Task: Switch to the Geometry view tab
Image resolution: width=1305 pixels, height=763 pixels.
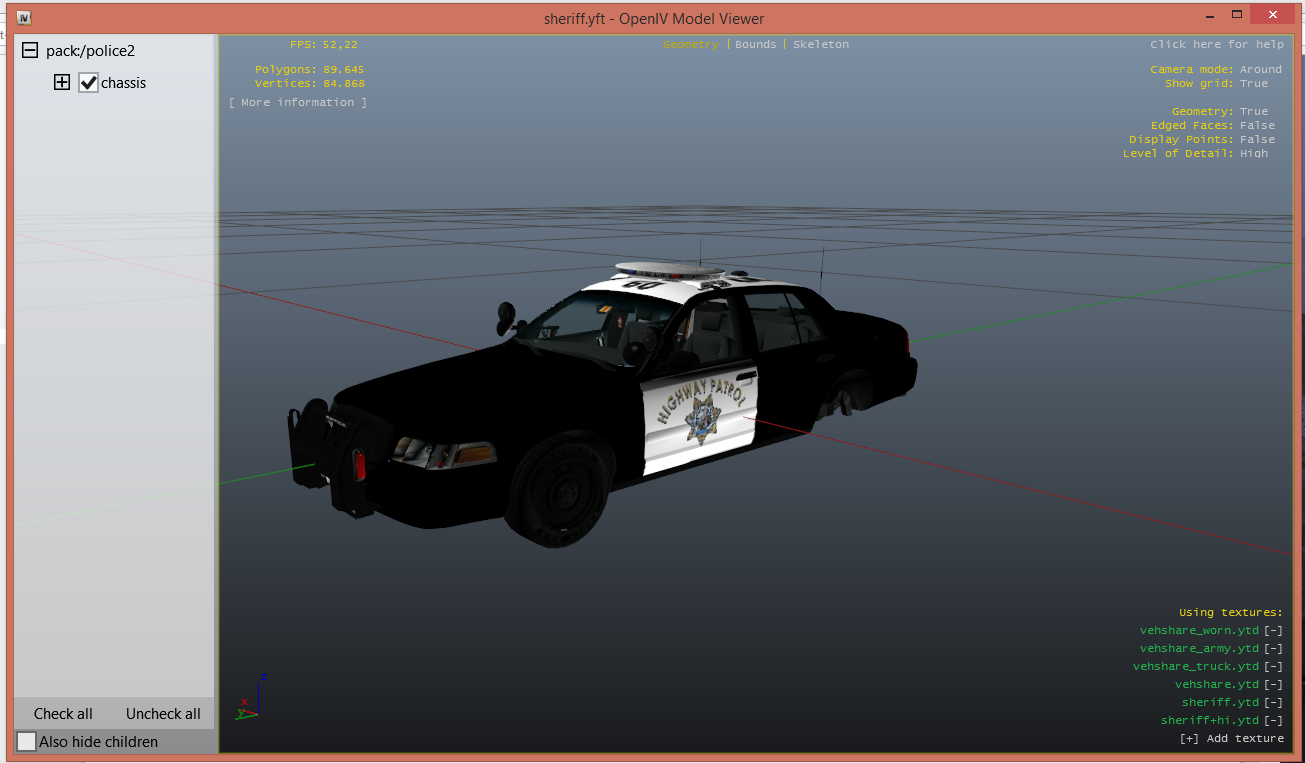Action: coord(690,44)
